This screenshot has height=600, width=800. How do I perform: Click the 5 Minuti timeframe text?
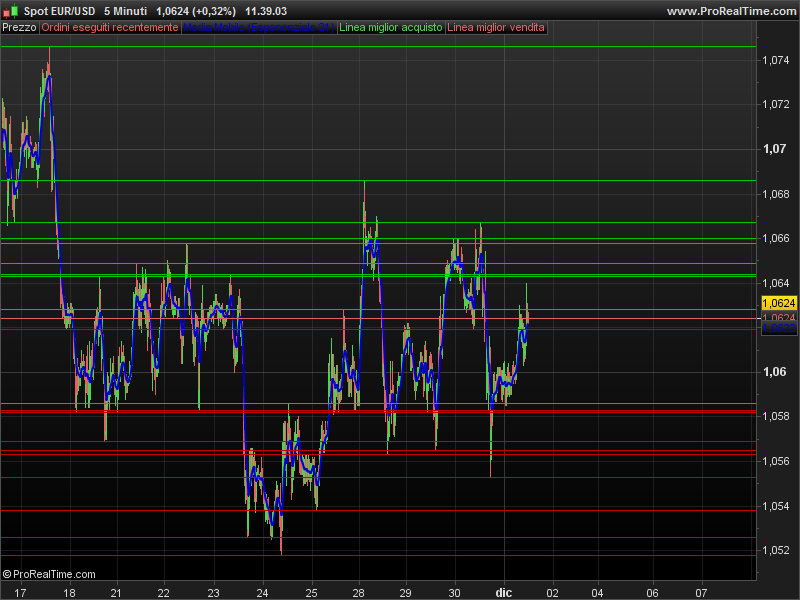click(126, 11)
